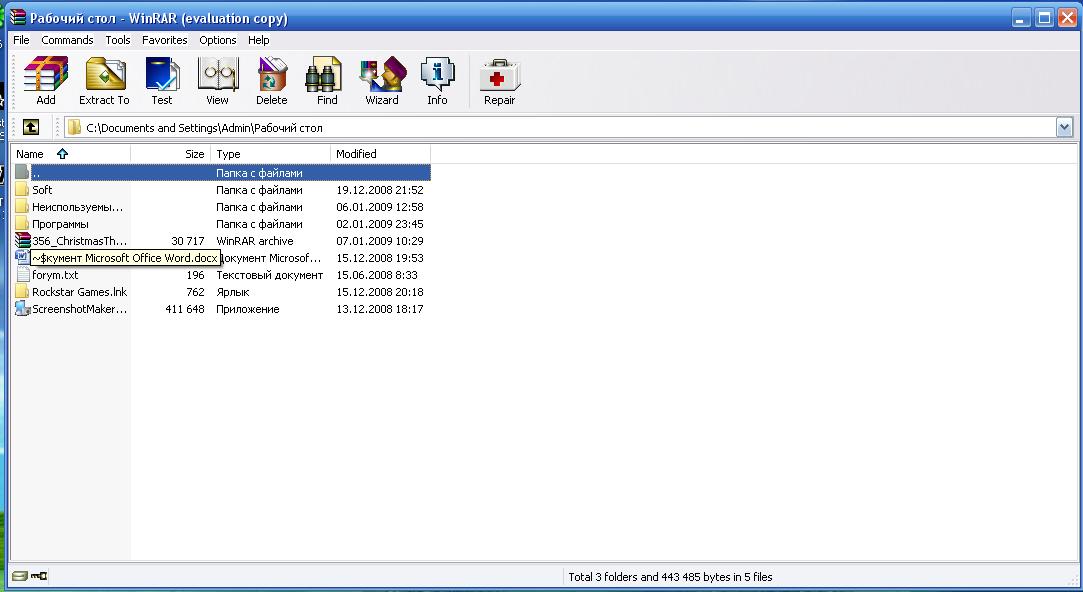Click the password key icon in status bar
The height and width of the screenshot is (592, 1083).
[x=39, y=575]
